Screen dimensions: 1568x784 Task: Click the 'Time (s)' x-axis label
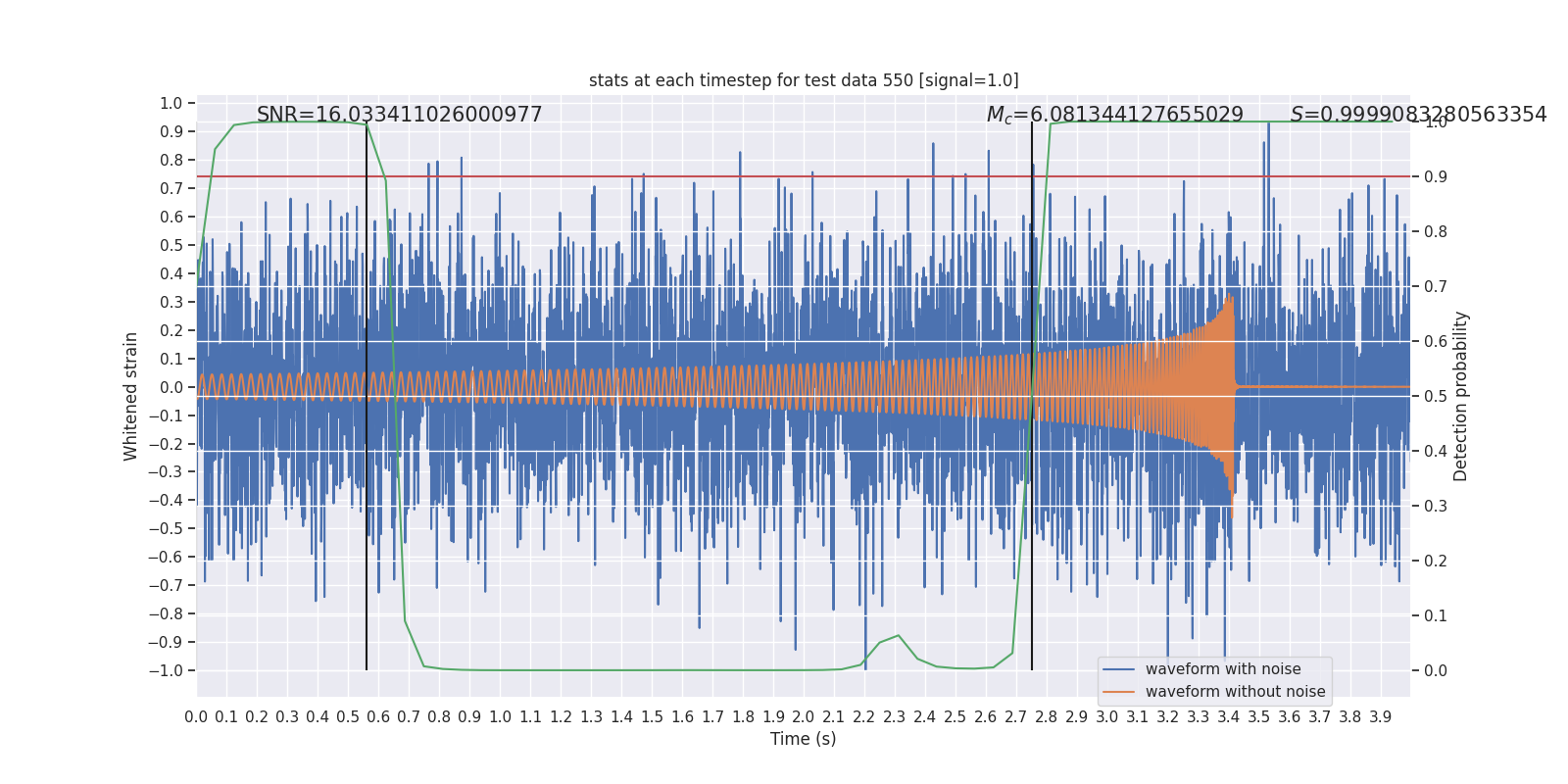click(803, 739)
